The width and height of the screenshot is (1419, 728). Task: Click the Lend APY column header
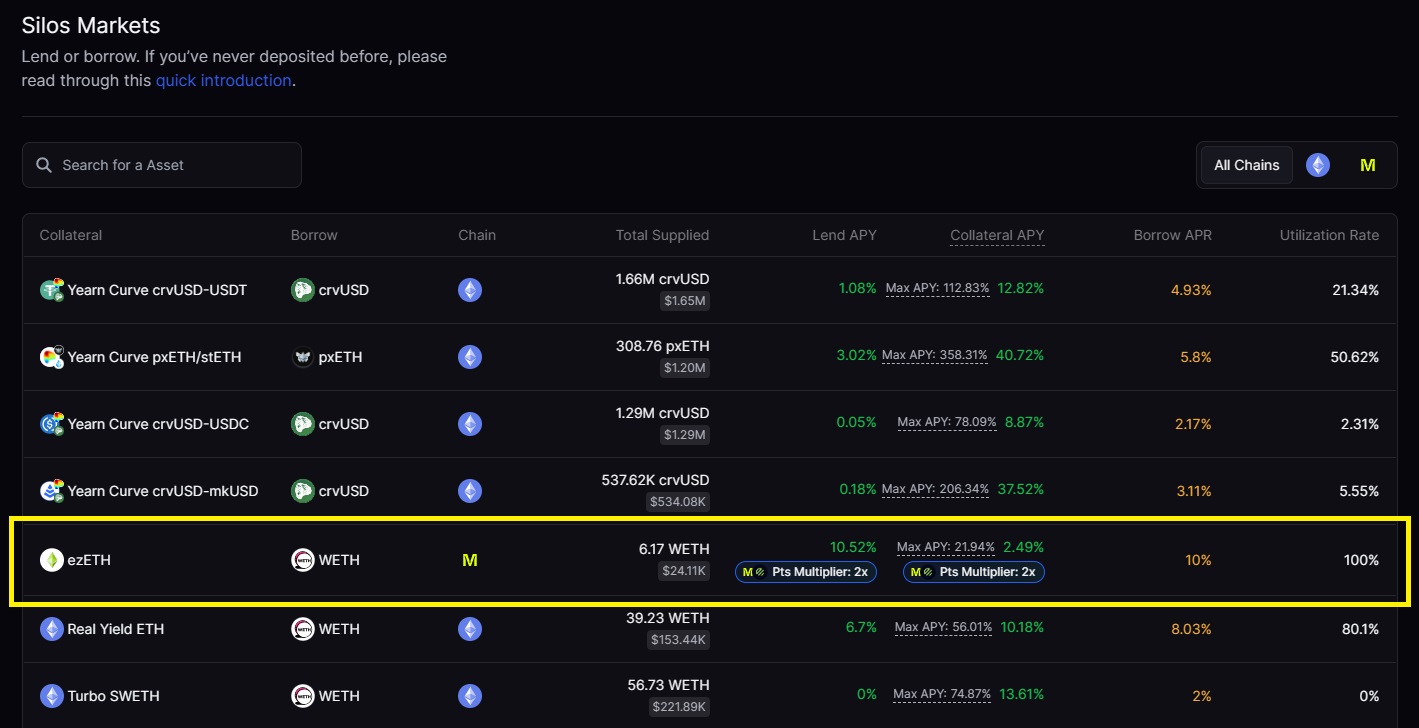pos(844,235)
